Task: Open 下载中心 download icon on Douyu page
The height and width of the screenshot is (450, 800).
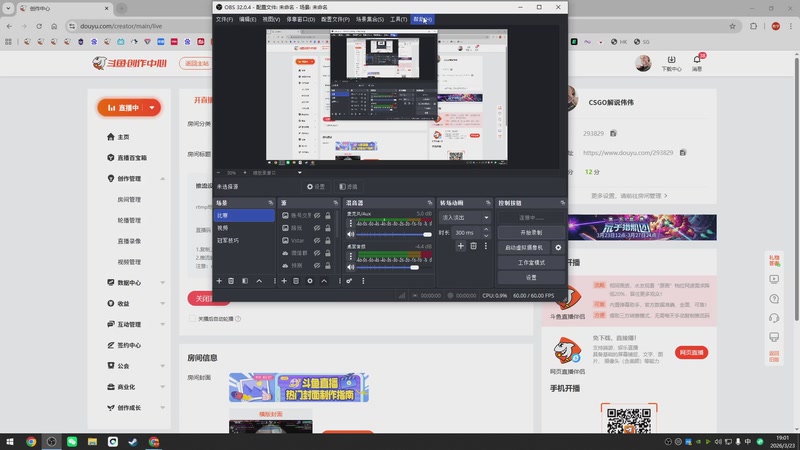Action: [x=671, y=63]
